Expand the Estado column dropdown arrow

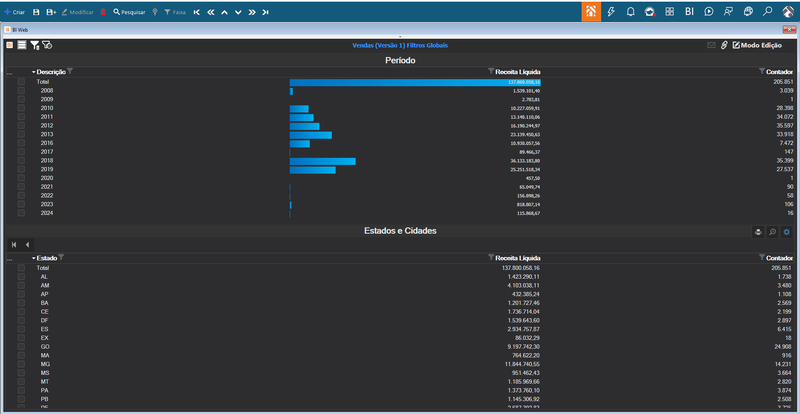tap(34, 258)
